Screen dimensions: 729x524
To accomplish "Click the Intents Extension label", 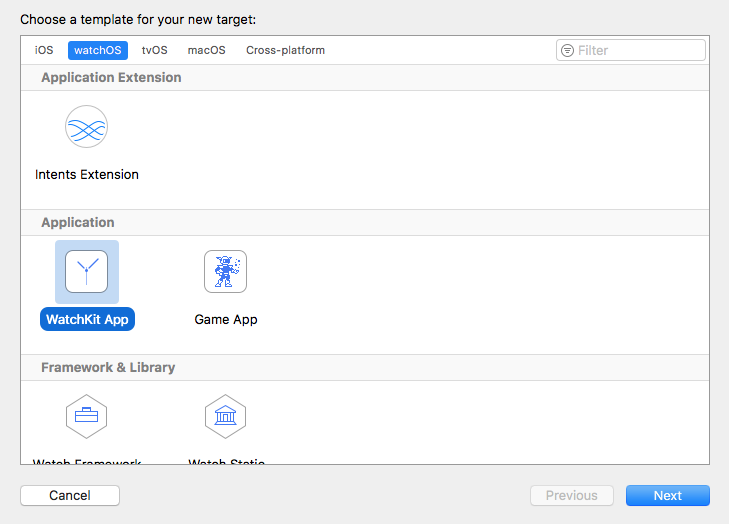I will (87, 174).
